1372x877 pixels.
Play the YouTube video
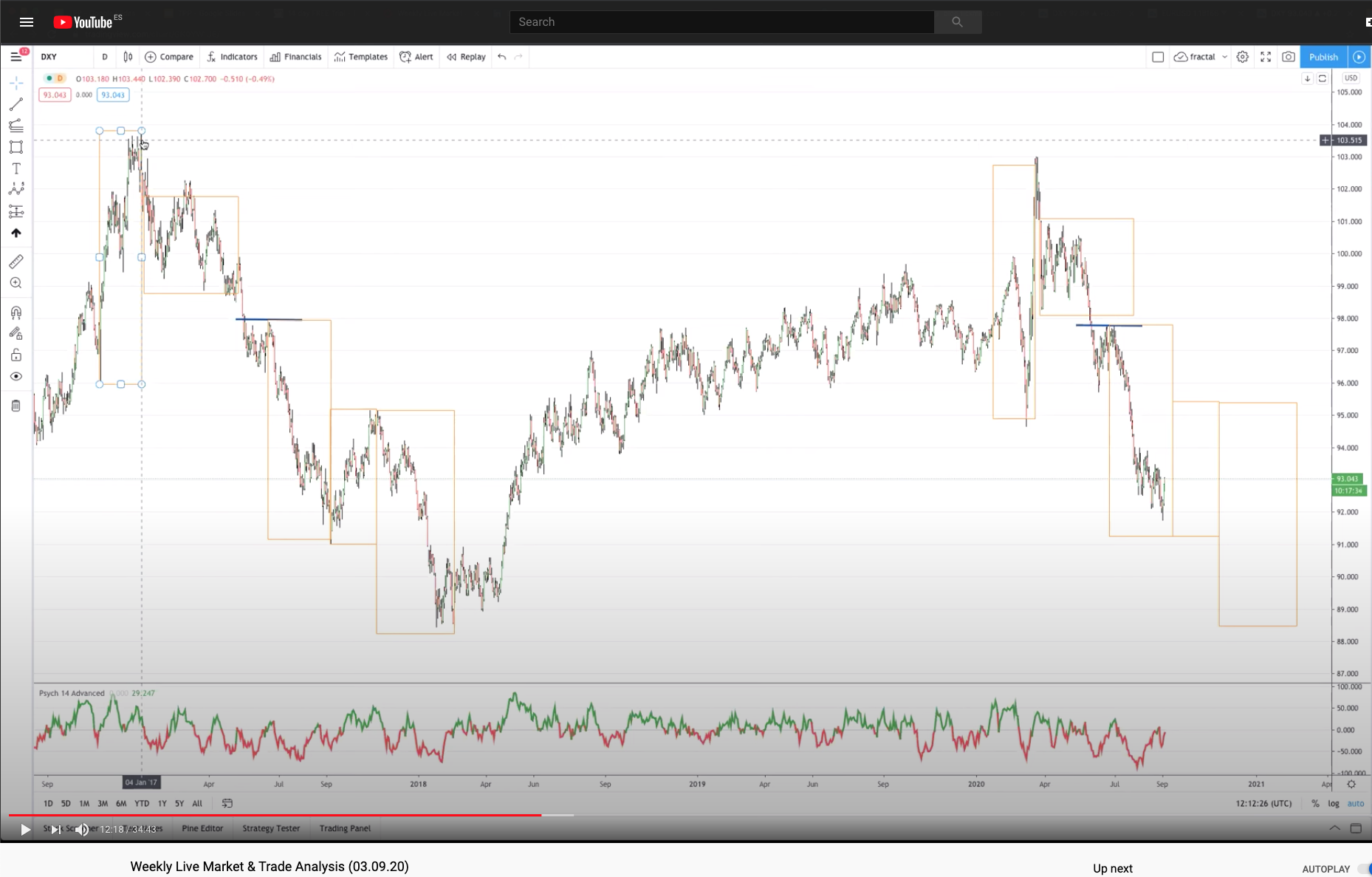tap(25, 830)
